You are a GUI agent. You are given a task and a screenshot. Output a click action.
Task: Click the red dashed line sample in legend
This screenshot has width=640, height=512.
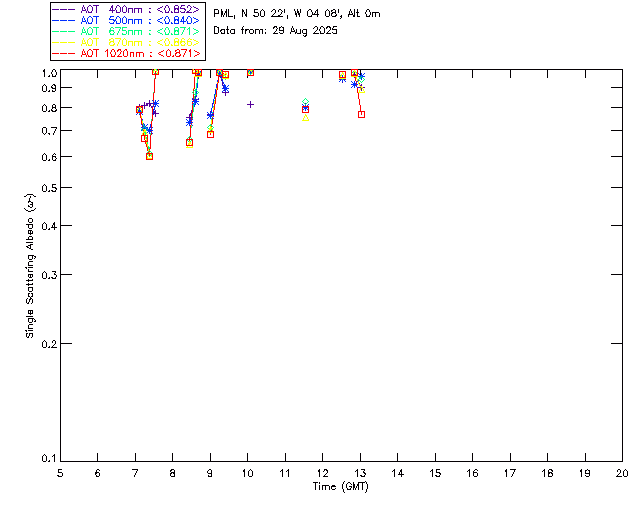(x=64, y=53)
